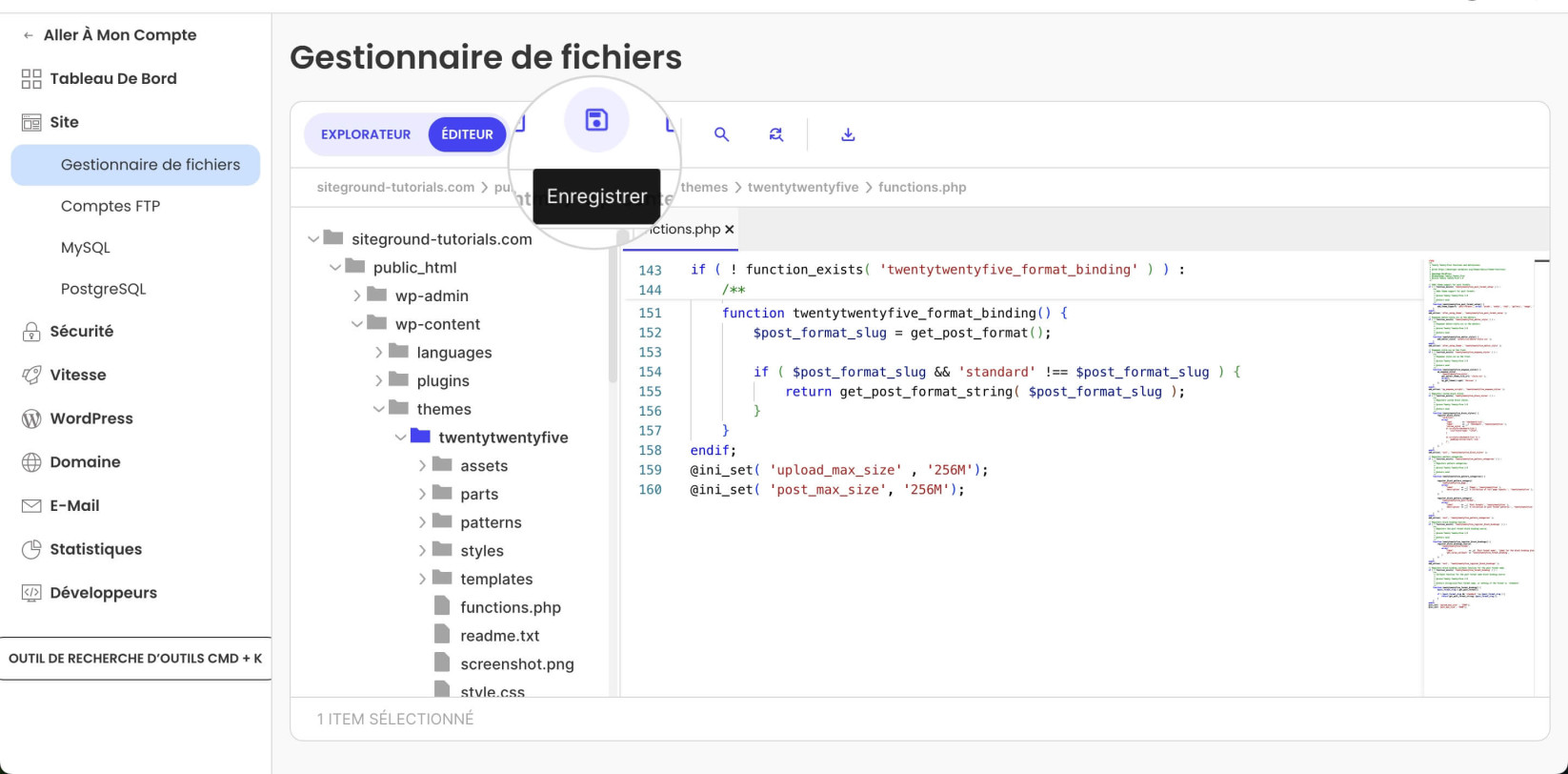1568x774 pixels.
Task: Click the twentytwentyfive blue folder icon
Action: coord(421,436)
